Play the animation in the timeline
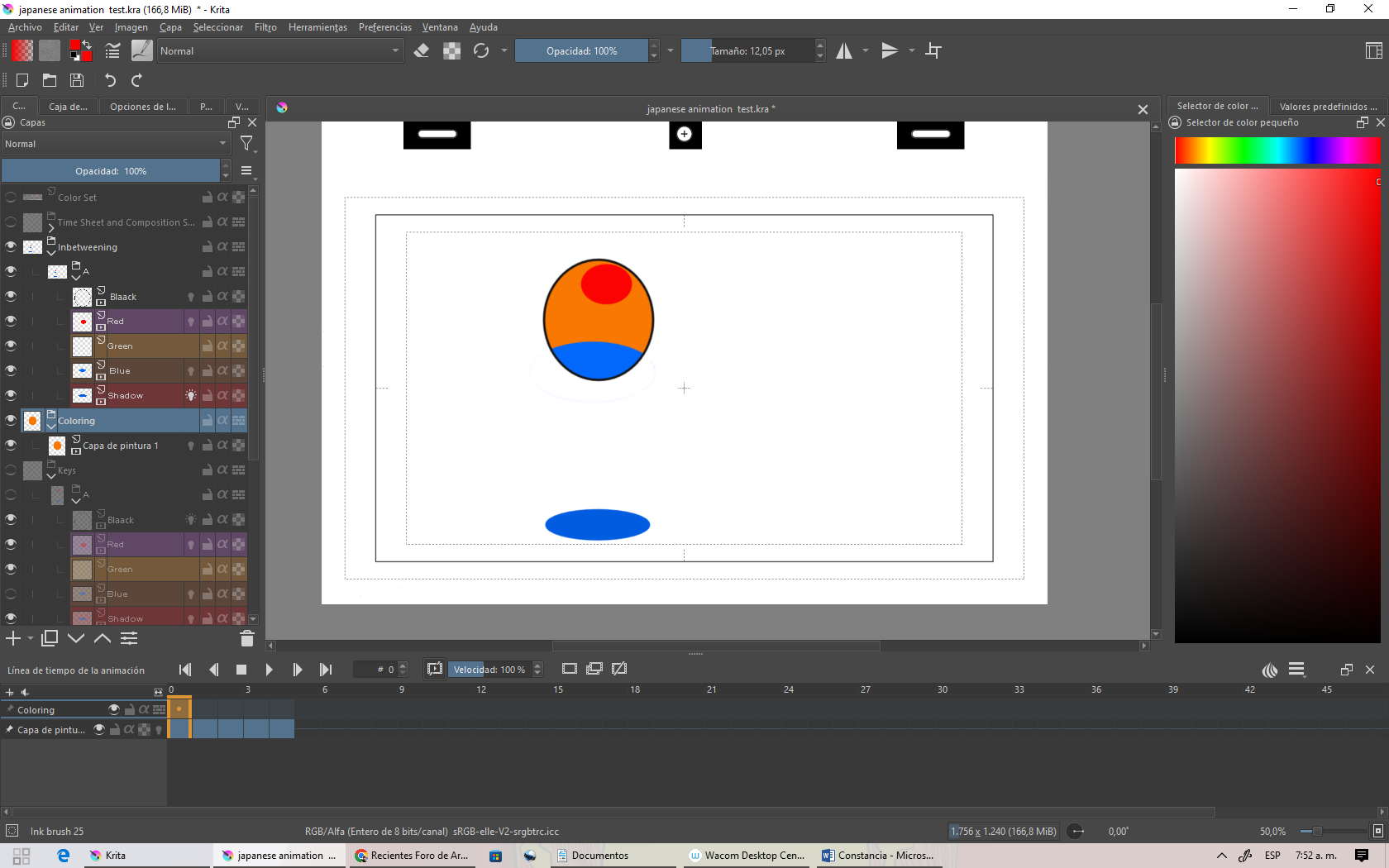The image size is (1389, 868). [x=269, y=670]
